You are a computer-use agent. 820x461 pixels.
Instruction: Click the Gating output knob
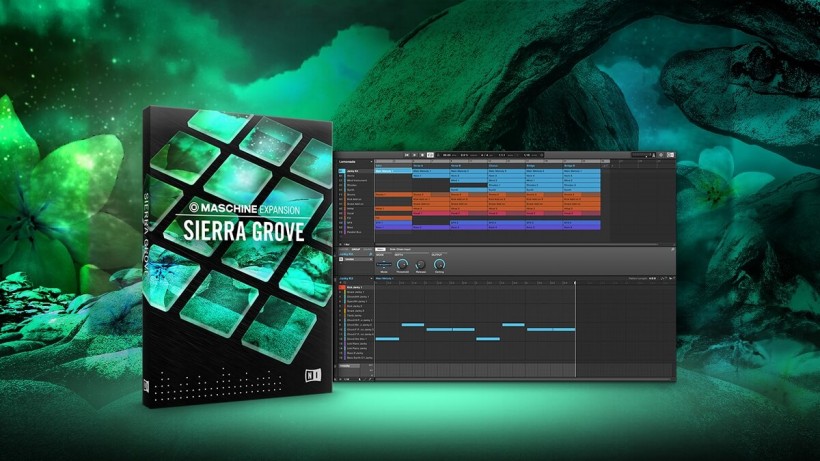[x=440, y=264]
